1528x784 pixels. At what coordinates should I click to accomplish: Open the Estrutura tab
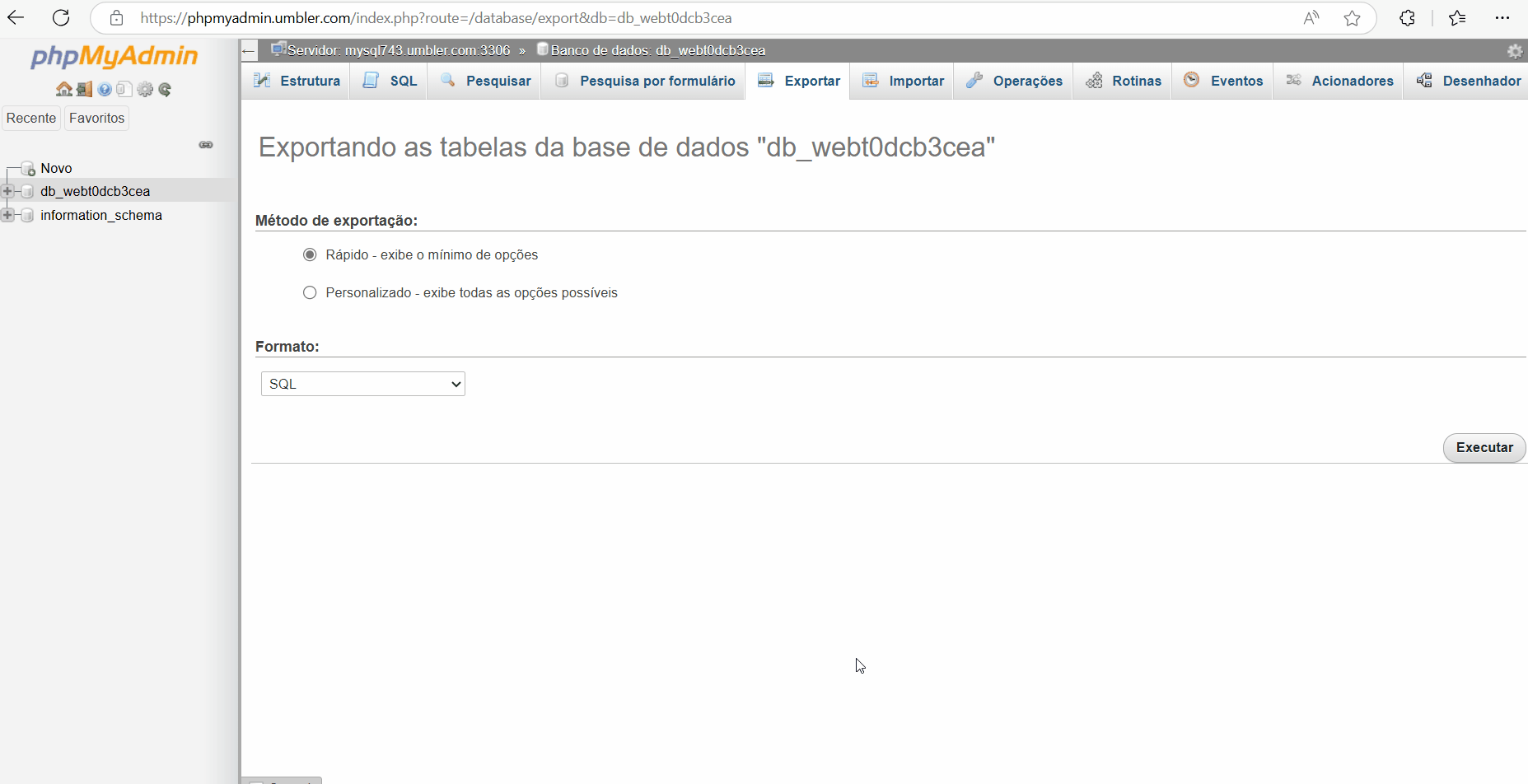pyautogui.click(x=297, y=81)
